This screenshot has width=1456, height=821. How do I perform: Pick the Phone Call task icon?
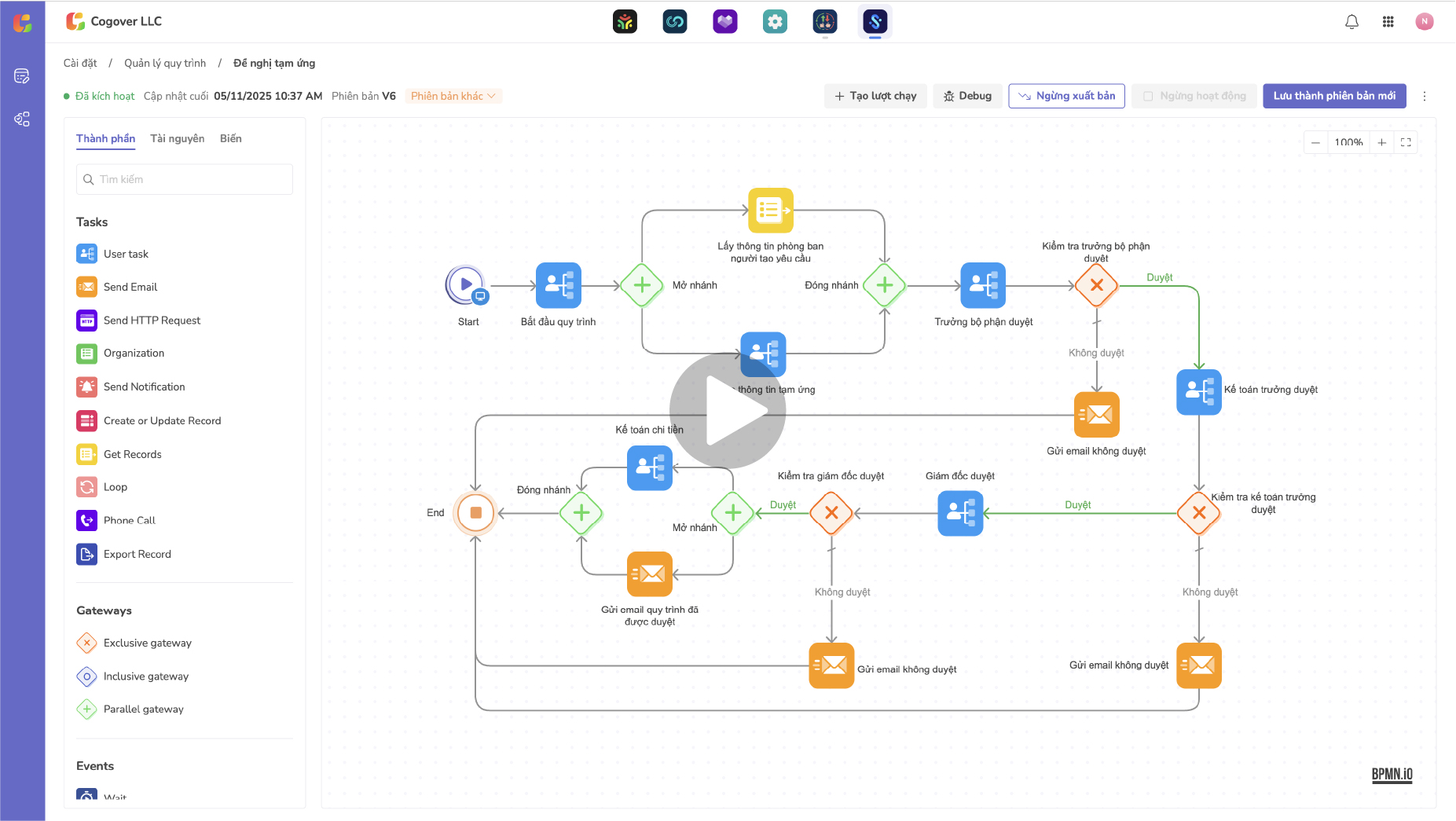(x=86, y=520)
